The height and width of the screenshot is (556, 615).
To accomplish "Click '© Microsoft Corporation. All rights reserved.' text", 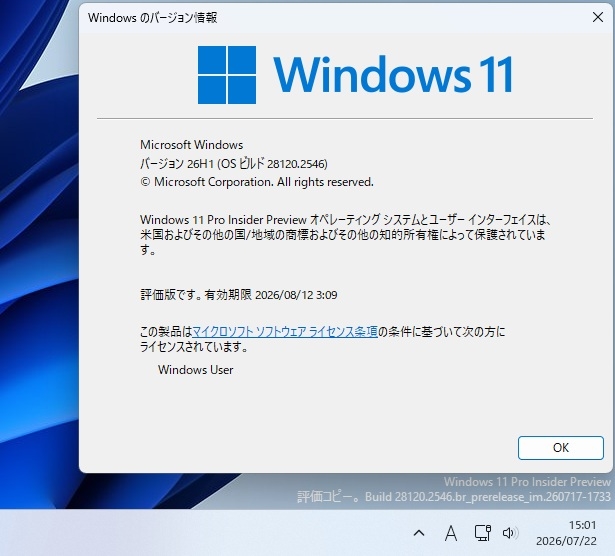I will click(x=257, y=182).
